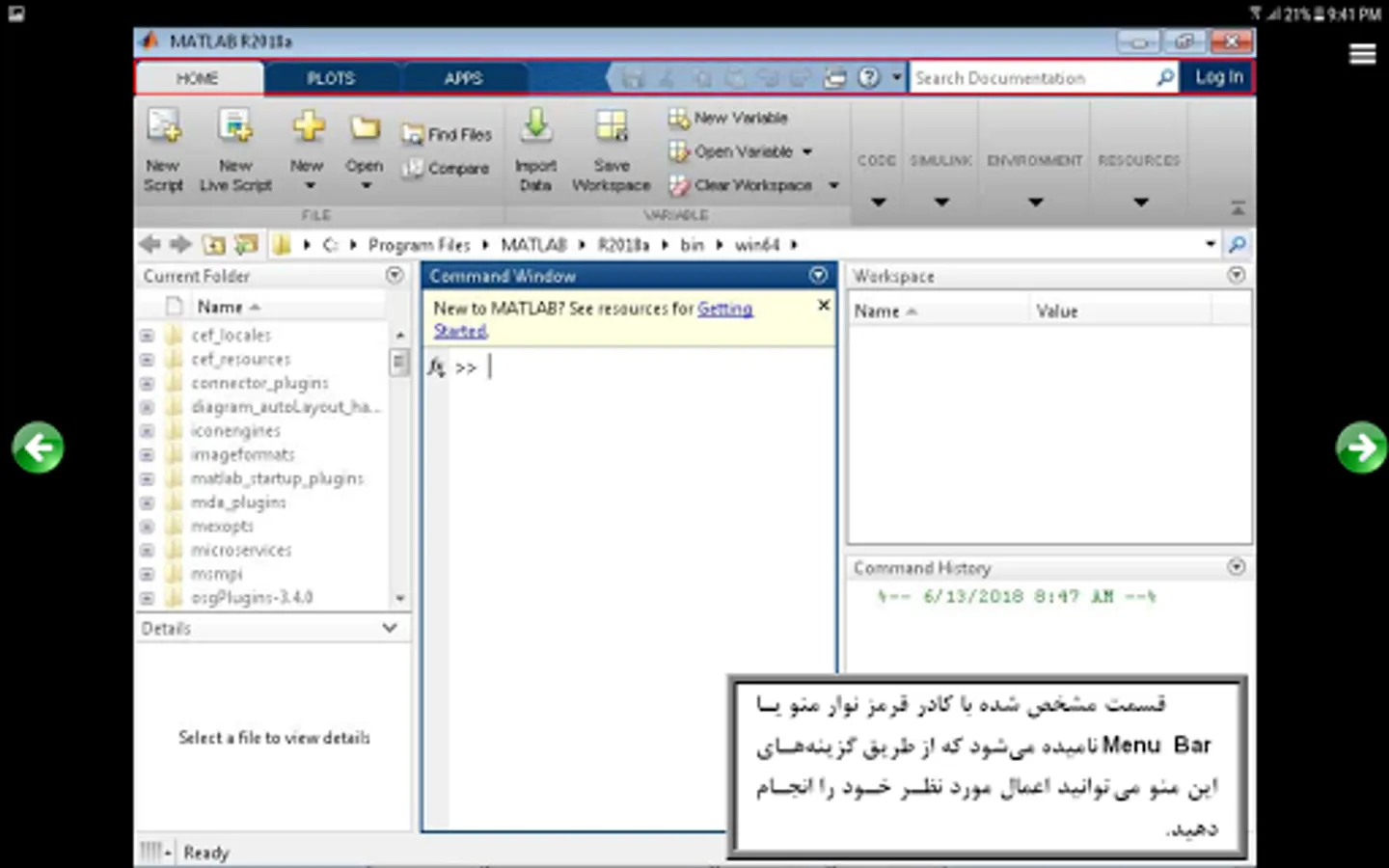
Task: Switch to the APPS tab
Action: 464,78
